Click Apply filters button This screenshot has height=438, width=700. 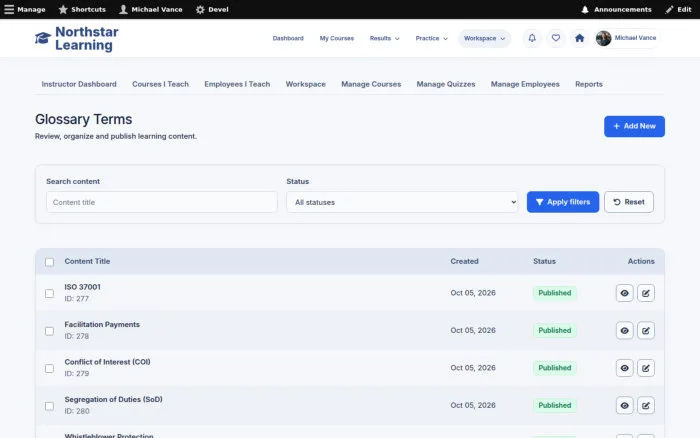562,202
